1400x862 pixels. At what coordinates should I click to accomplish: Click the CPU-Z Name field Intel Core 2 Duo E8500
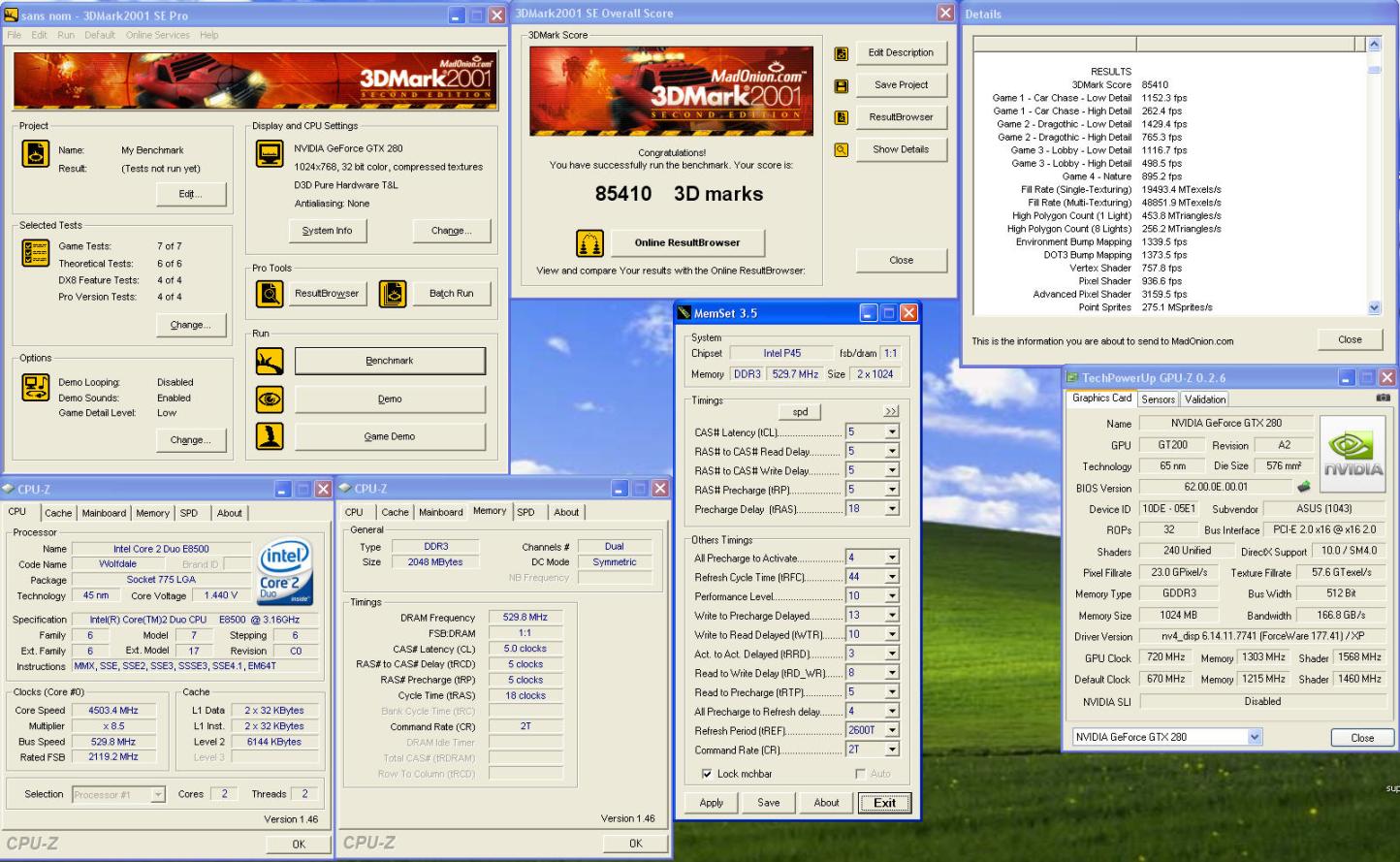click(x=161, y=549)
